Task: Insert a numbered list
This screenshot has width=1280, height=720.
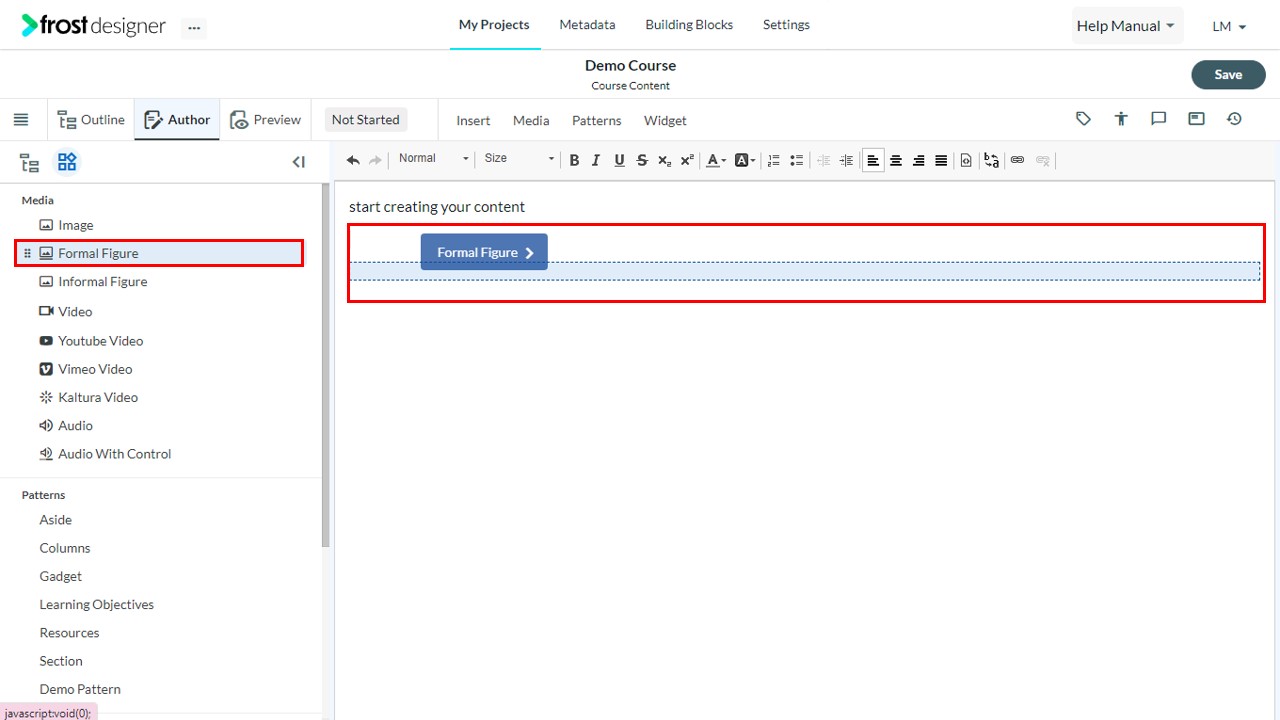Action: [773, 160]
